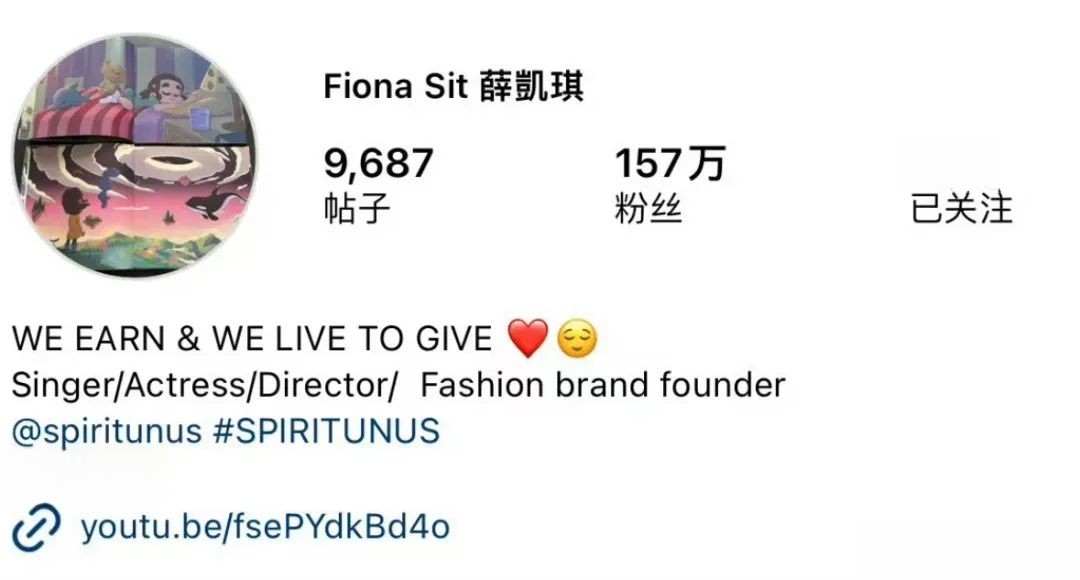Click the Singer/Actress/Director bio line
Image resolution: width=1080 pixels, height=580 pixels.
point(398,385)
